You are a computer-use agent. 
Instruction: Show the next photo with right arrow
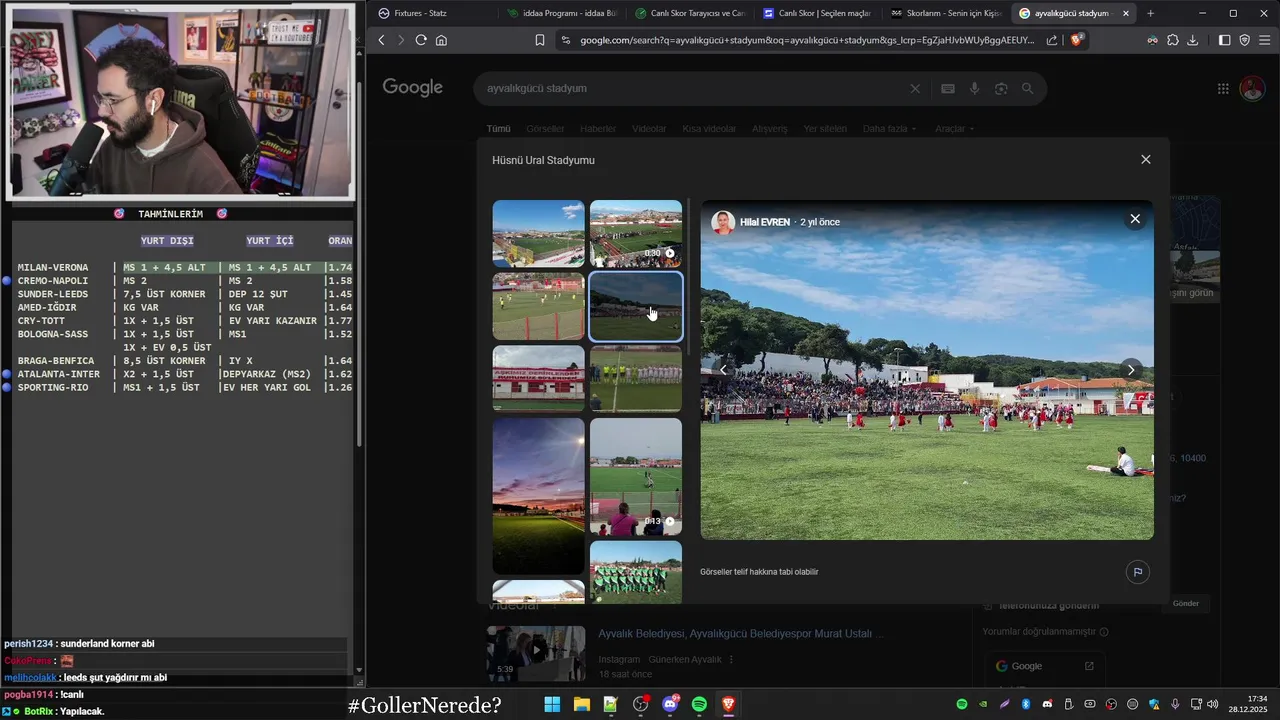tap(1131, 370)
